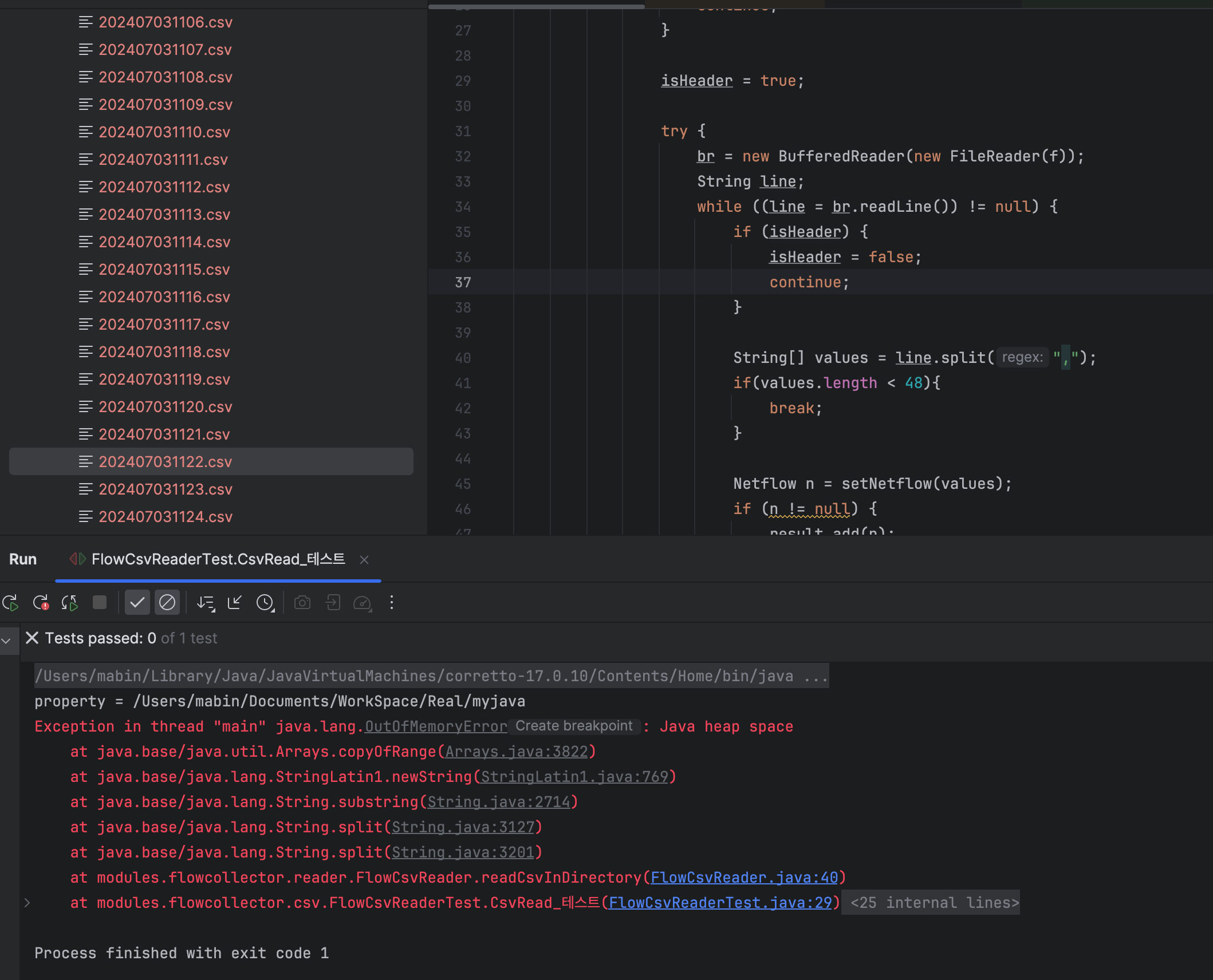Click Collapse All tests icon
The width and height of the screenshot is (1213, 980).
235,603
